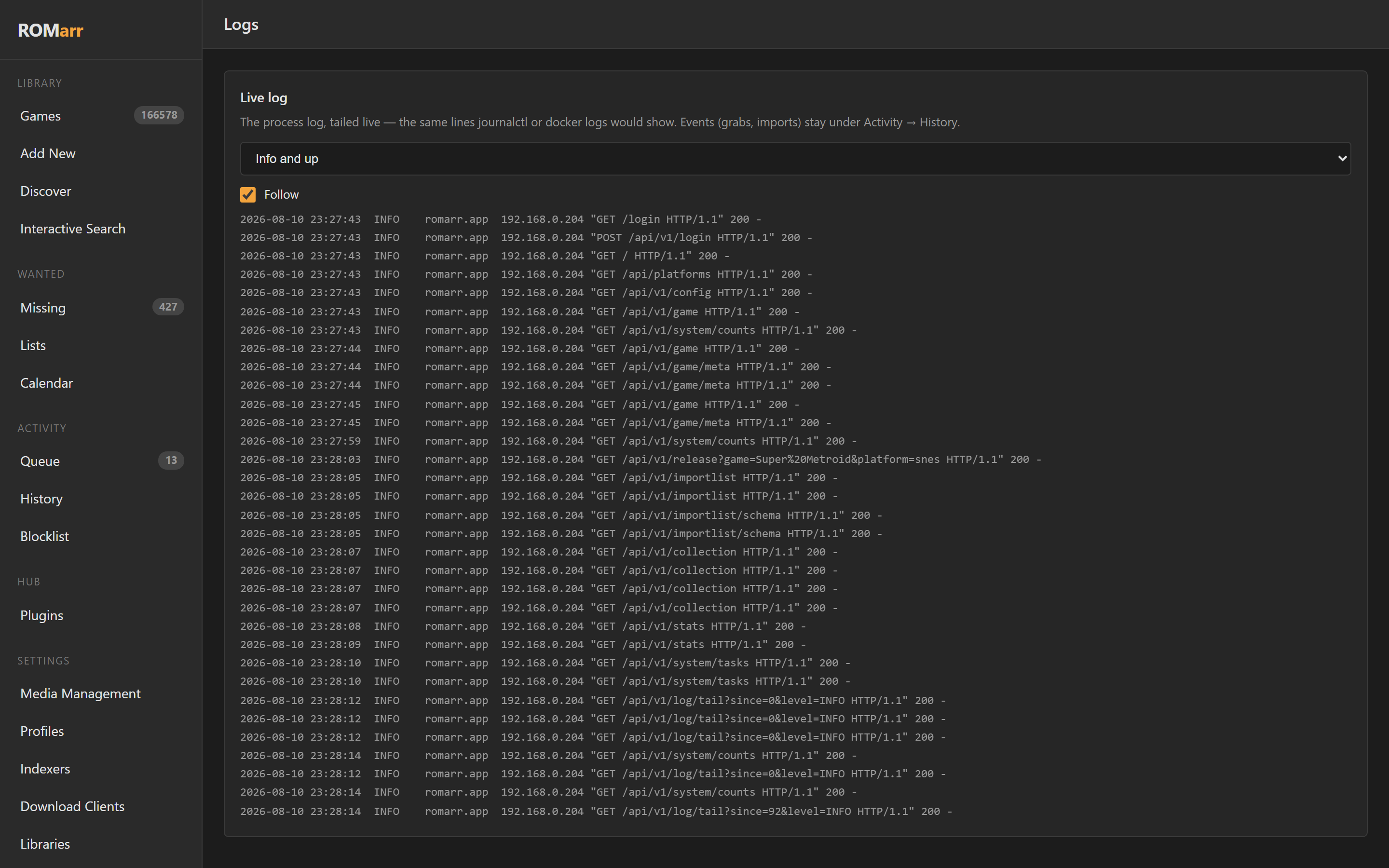This screenshot has height=868, width=1389.
Task: Click the ACTIVITY section label
Action: (42, 428)
